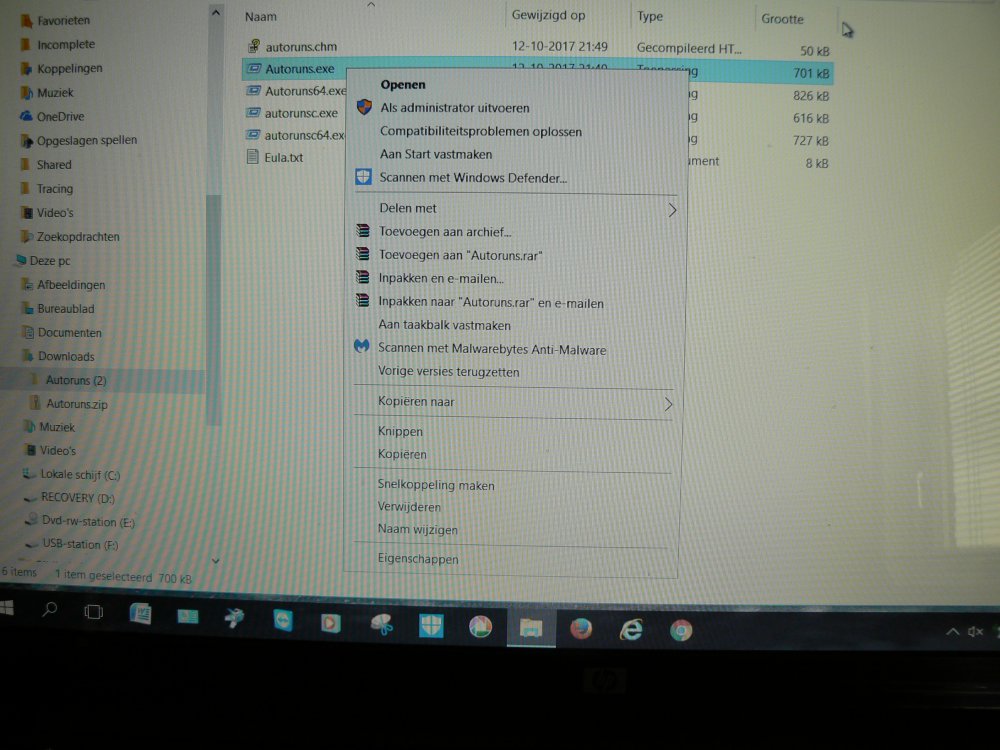Viewport: 1000px width, 750px height.
Task: Click Inpakken en e-mailen
Action: click(441, 278)
